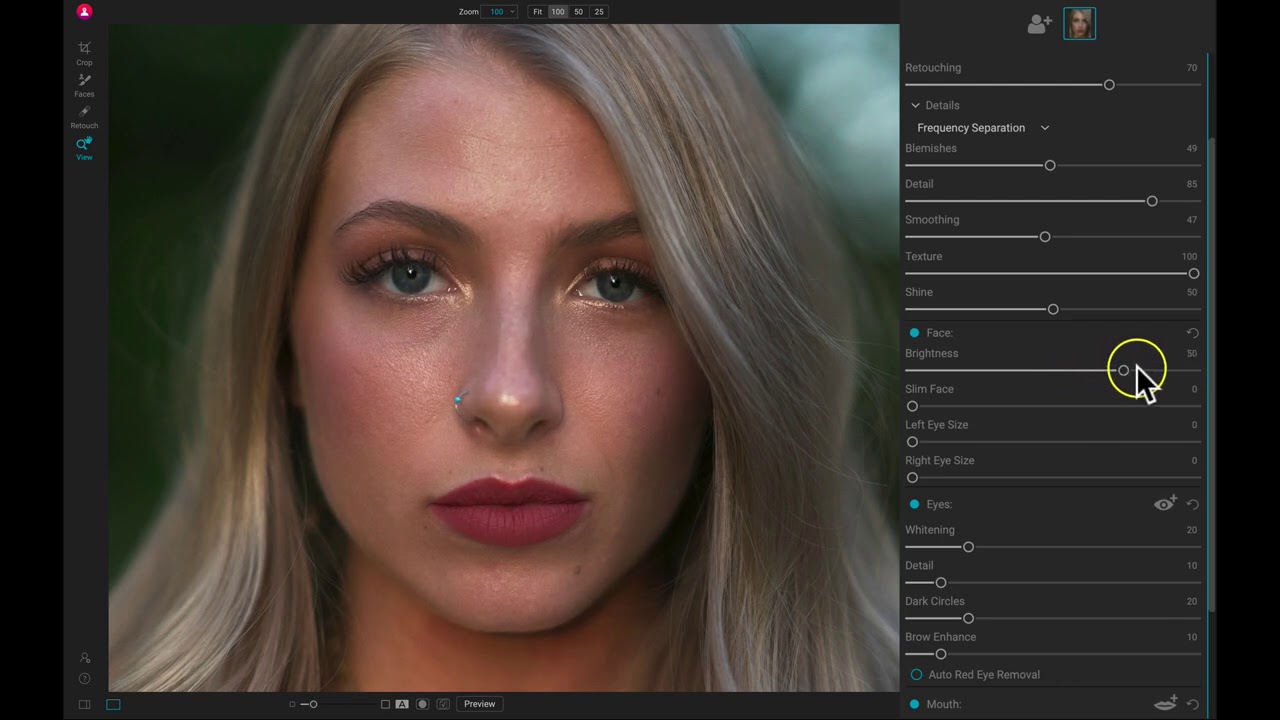This screenshot has height=720, width=1280.
Task: Click the eye mask icon in Eyes section
Action: pyautogui.click(x=1165, y=504)
